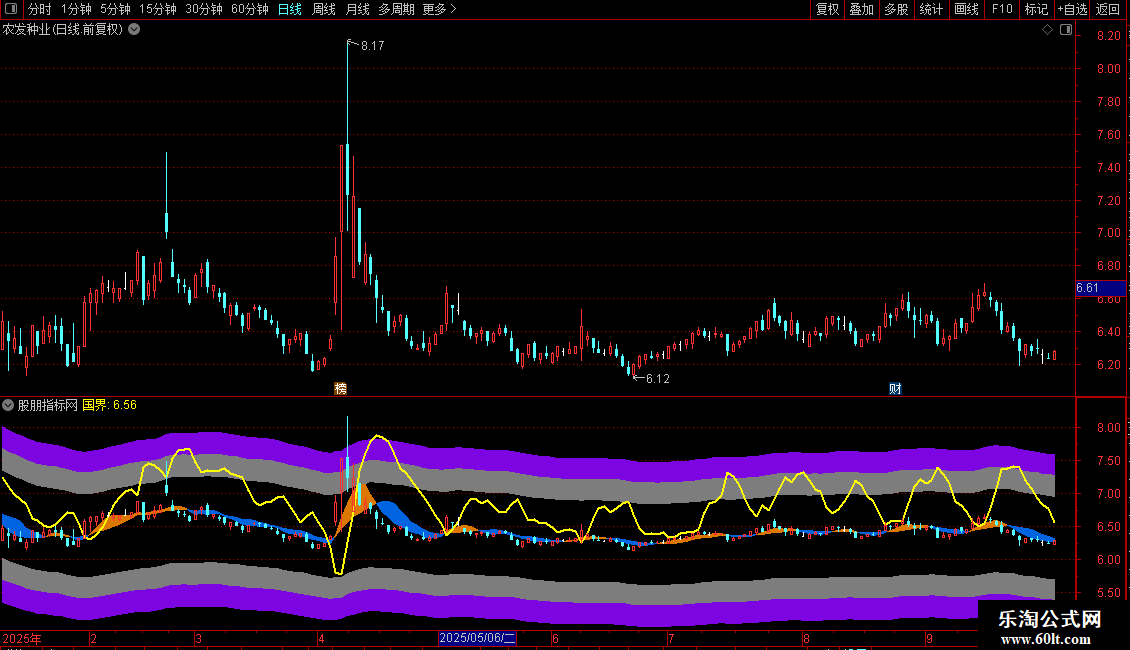Image resolution: width=1130 pixels, height=650 pixels.
Task: Click the 叠加 overlay button
Action: click(861, 9)
